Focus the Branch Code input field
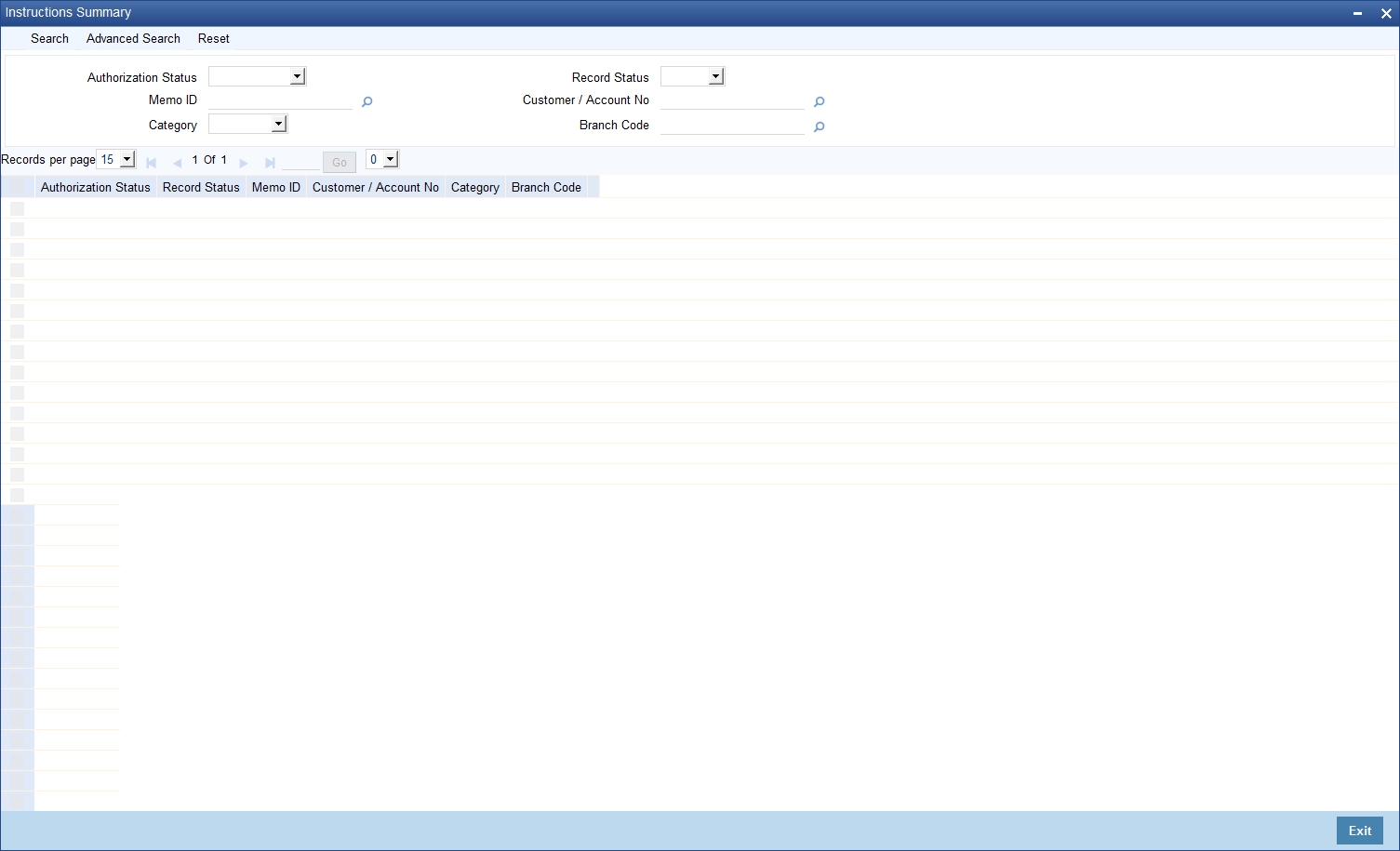 coord(732,126)
